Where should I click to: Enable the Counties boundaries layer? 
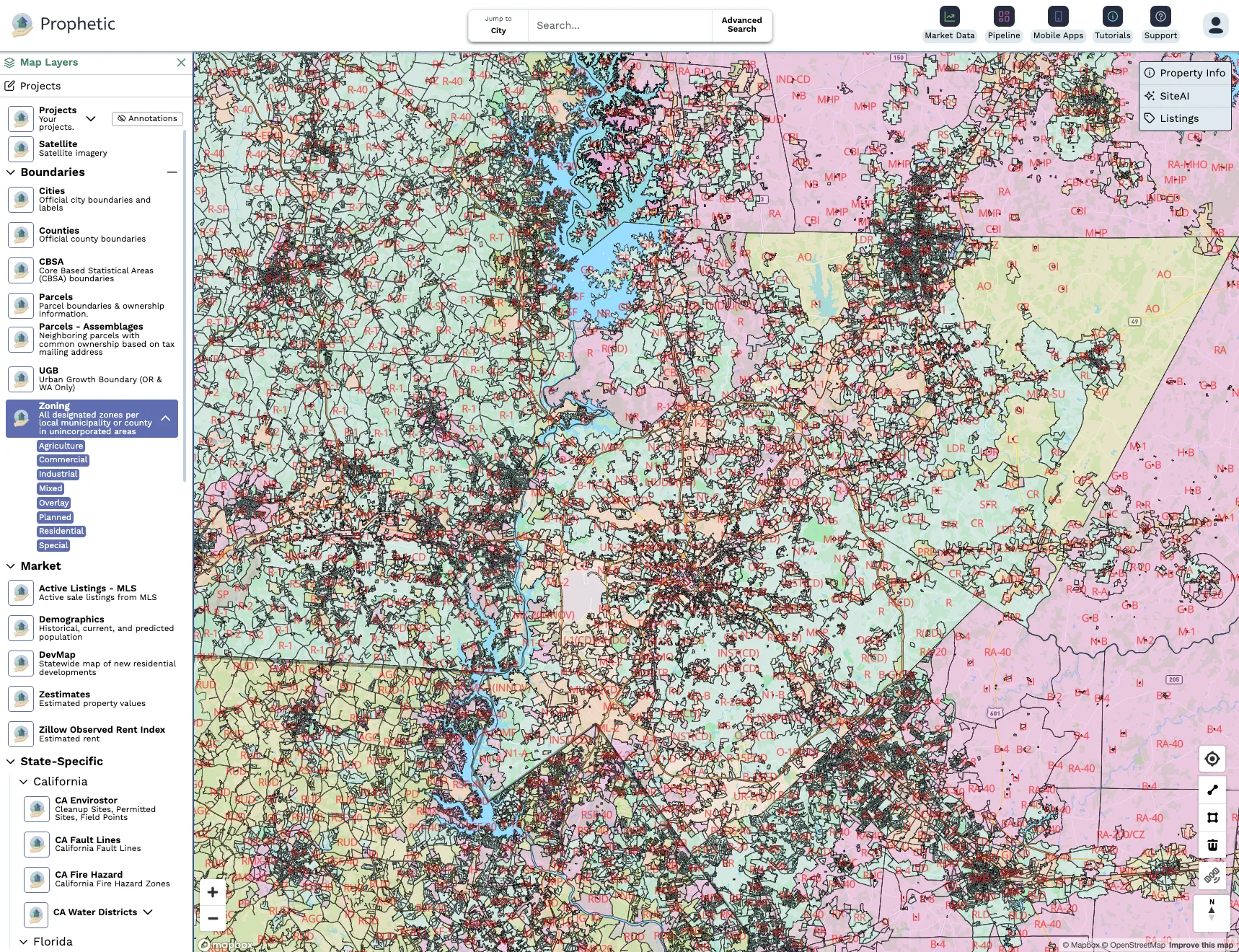pyautogui.click(x=20, y=234)
